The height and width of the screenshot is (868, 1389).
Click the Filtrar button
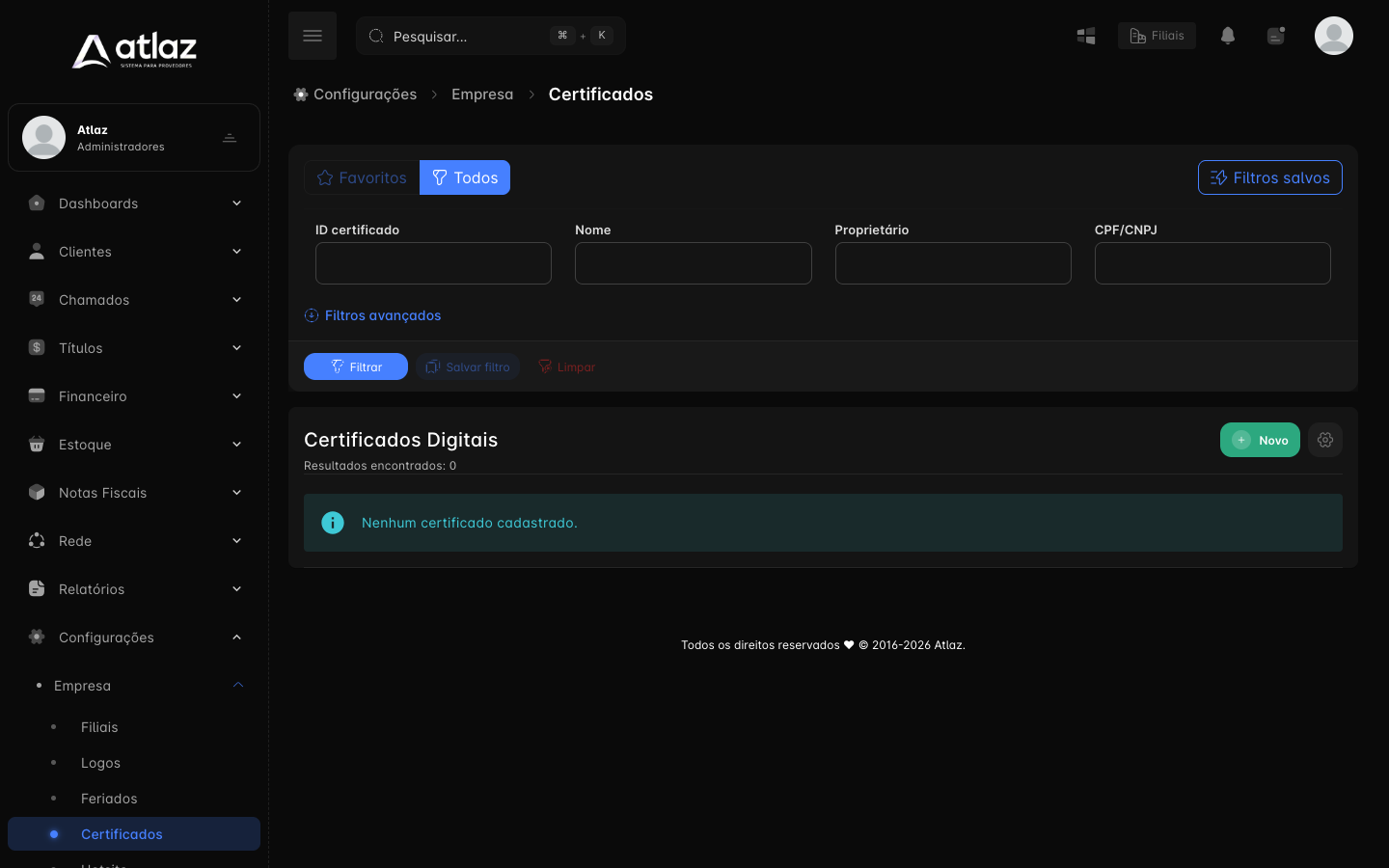[356, 366]
